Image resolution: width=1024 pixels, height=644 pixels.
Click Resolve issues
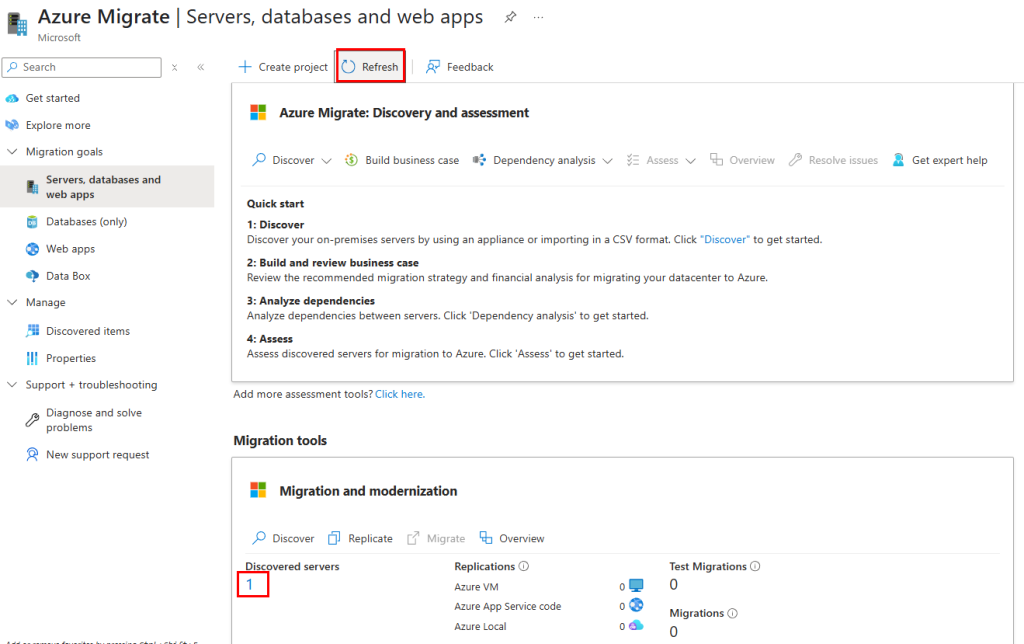pos(833,160)
